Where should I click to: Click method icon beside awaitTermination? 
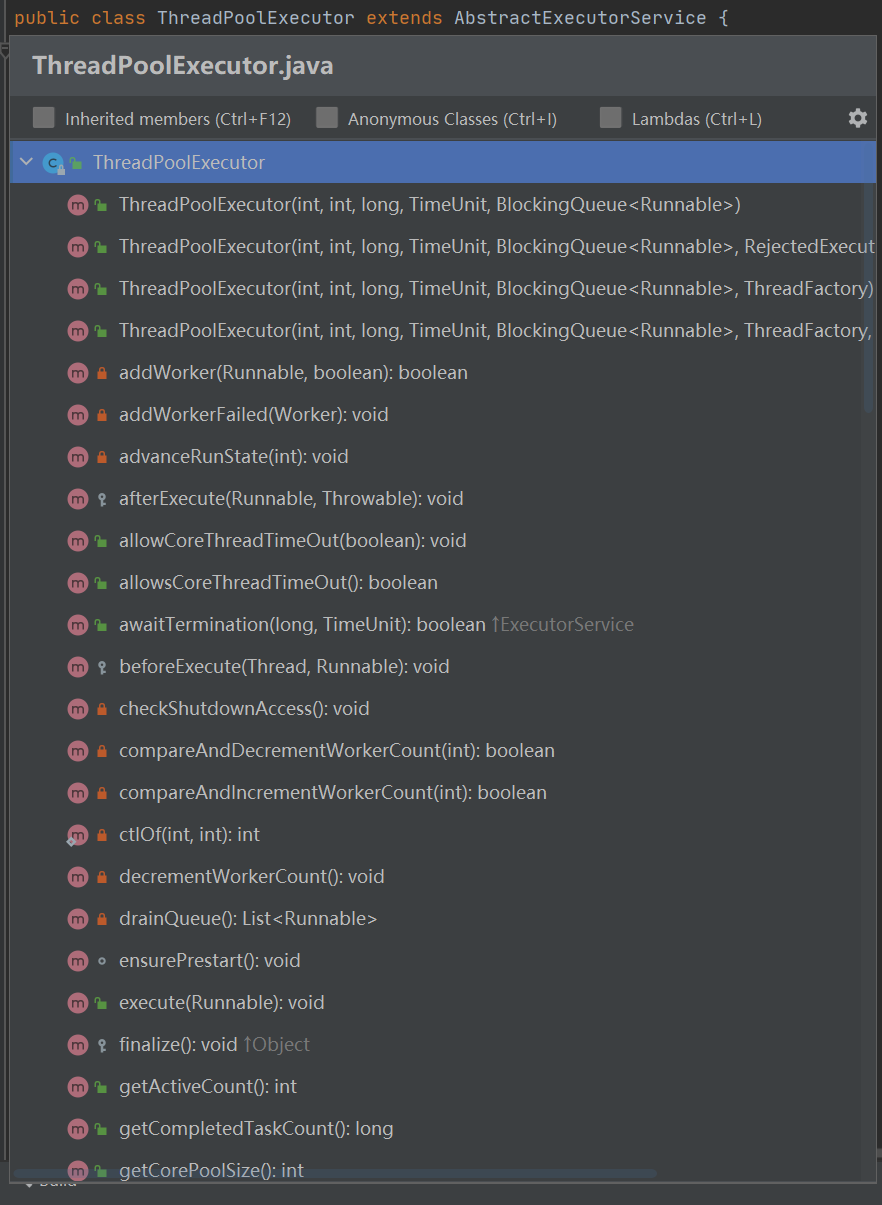pyautogui.click(x=78, y=624)
